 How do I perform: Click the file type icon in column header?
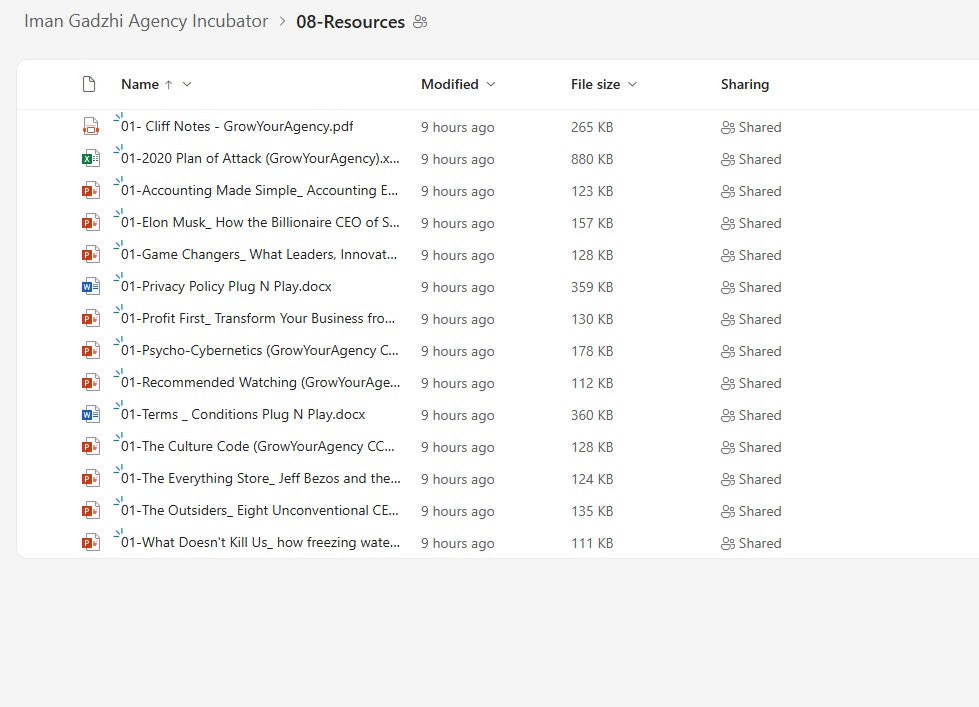90,85
